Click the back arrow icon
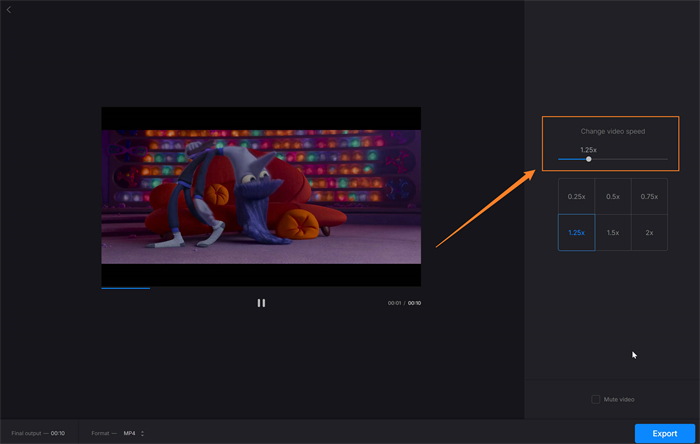The image size is (700, 444). pos(8,9)
